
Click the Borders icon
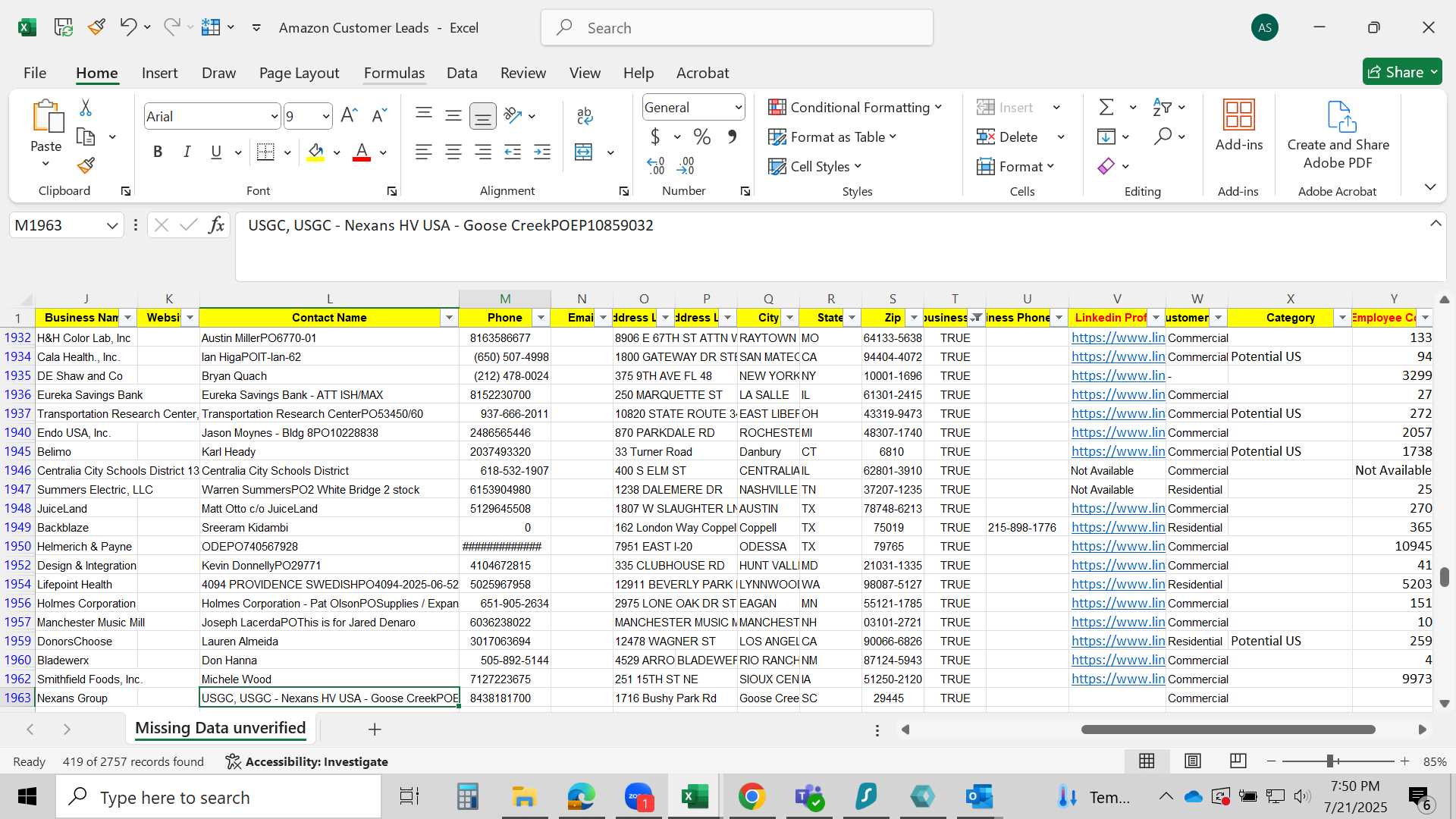coord(265,152)
